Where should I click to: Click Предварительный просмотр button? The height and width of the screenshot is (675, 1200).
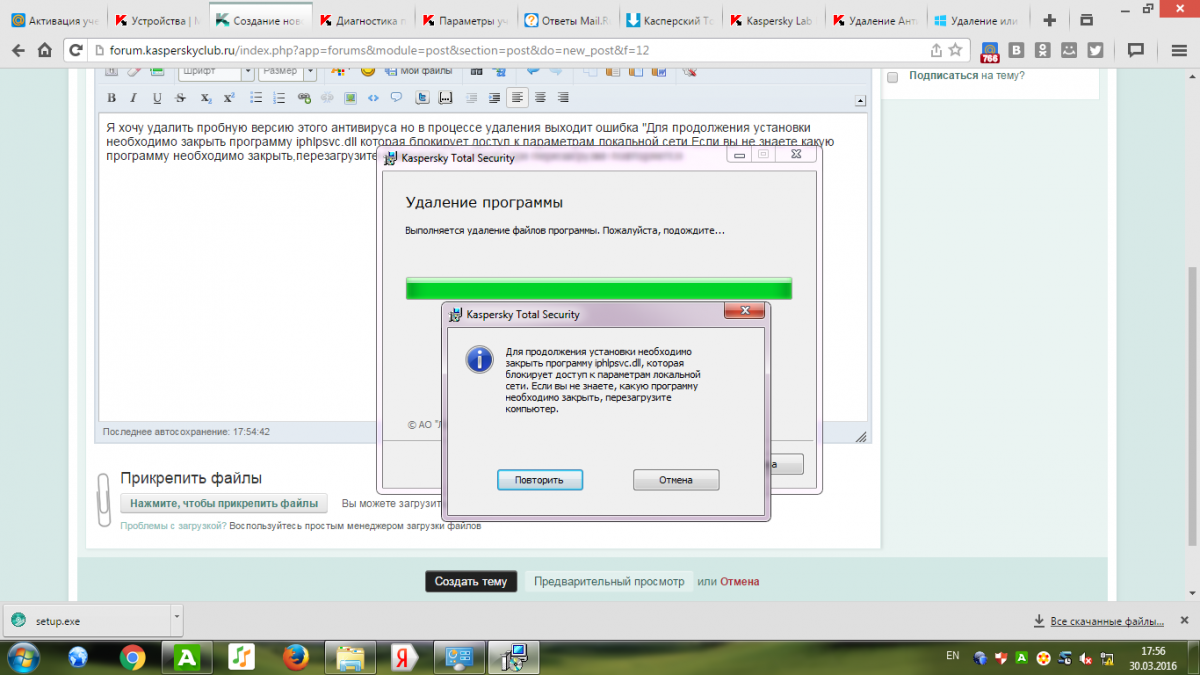[609, 581]
